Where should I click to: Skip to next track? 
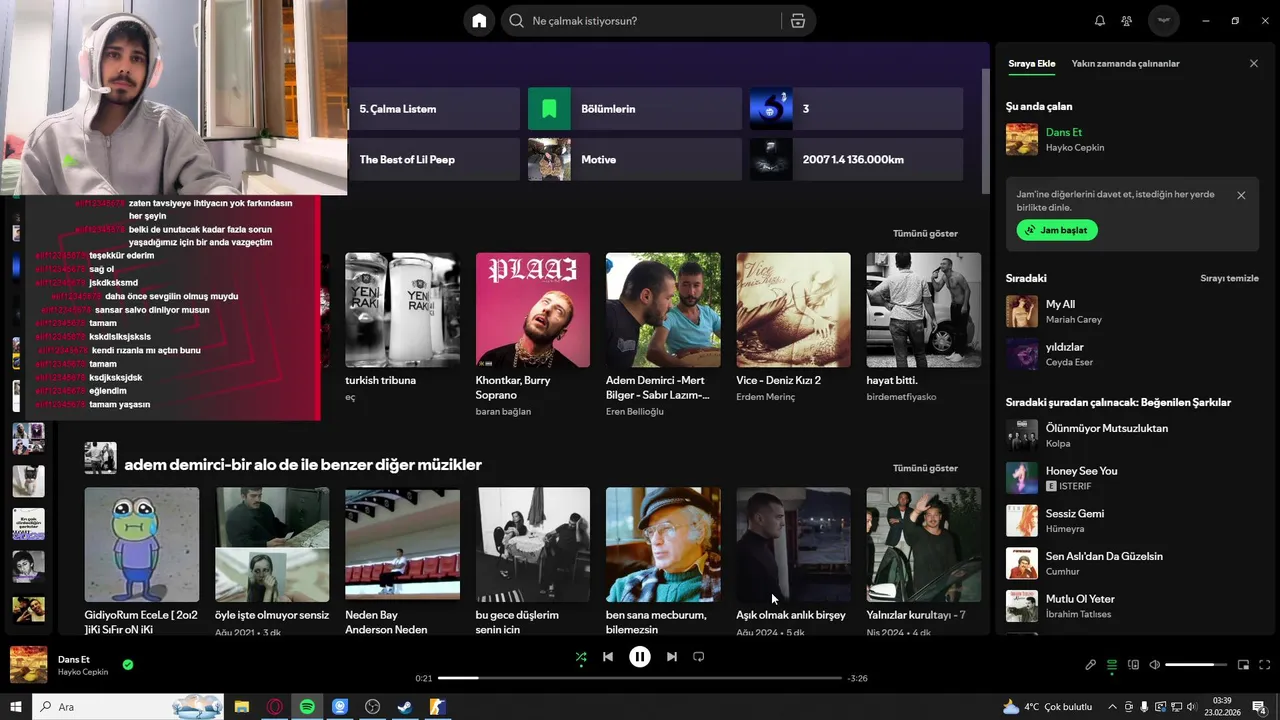(x=672, y=657)
